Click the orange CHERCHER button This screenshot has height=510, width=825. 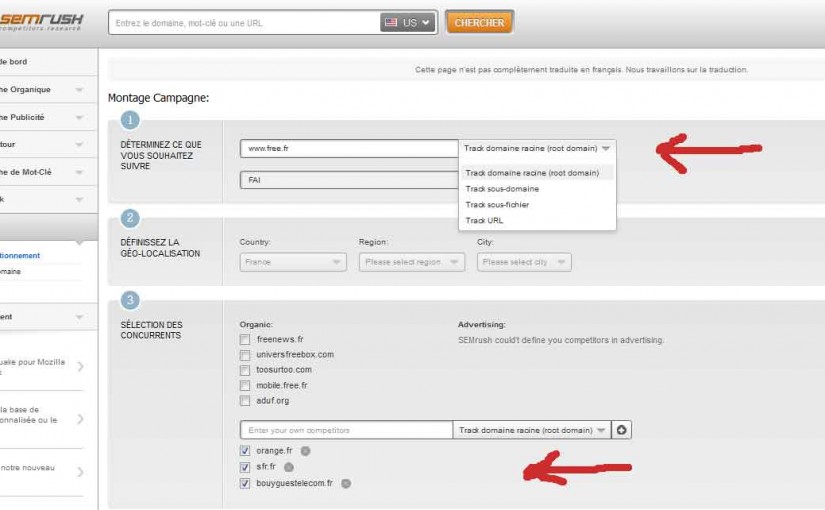coord(479,23)
